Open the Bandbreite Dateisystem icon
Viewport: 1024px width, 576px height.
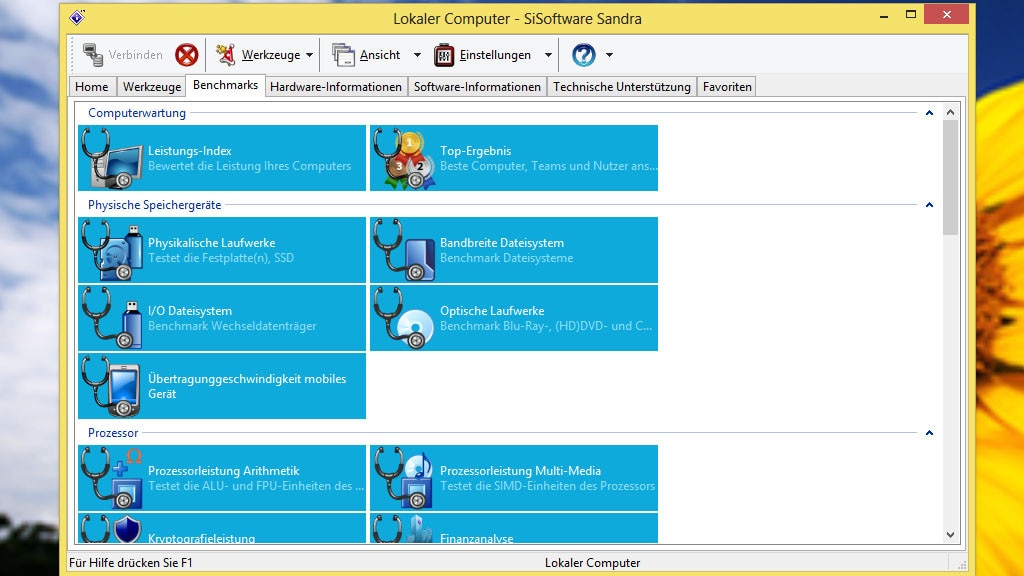click(x=404, y=250)
